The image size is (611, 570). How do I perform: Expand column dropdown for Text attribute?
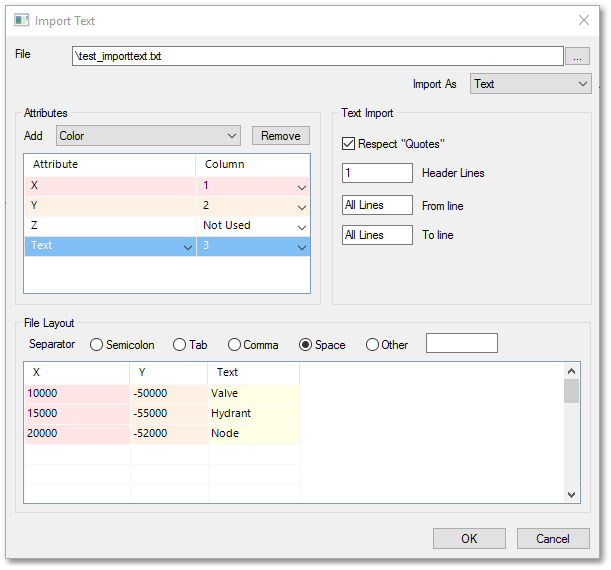[302, 247]
